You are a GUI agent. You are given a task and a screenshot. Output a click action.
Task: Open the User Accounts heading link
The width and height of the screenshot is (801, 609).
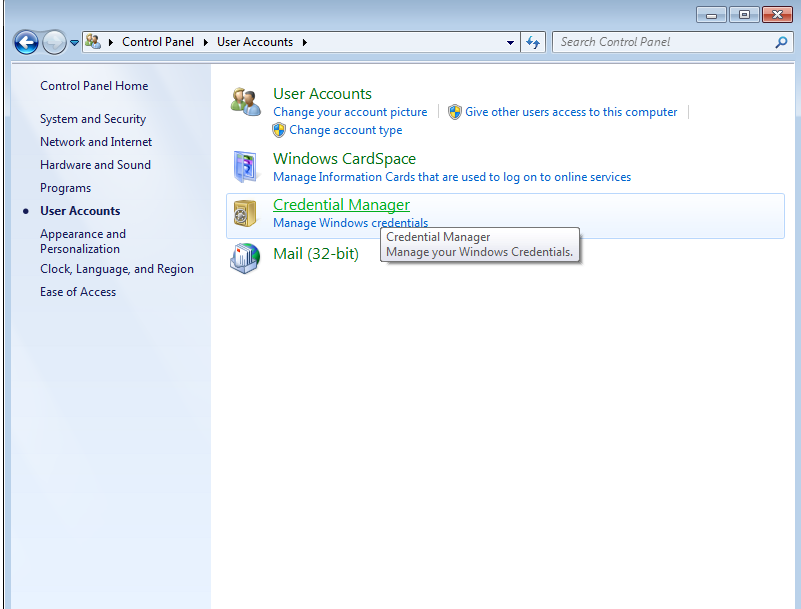[322, 94]
